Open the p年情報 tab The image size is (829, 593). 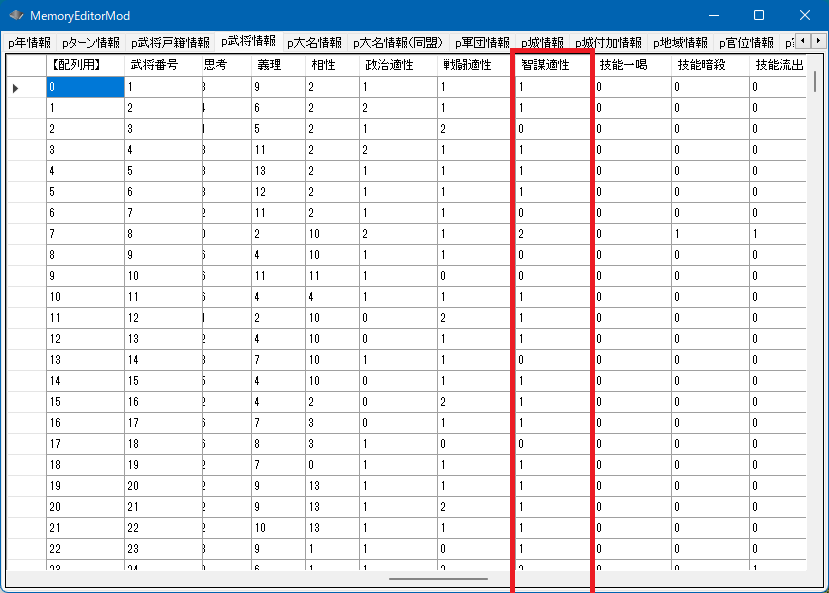coord(29,43)
